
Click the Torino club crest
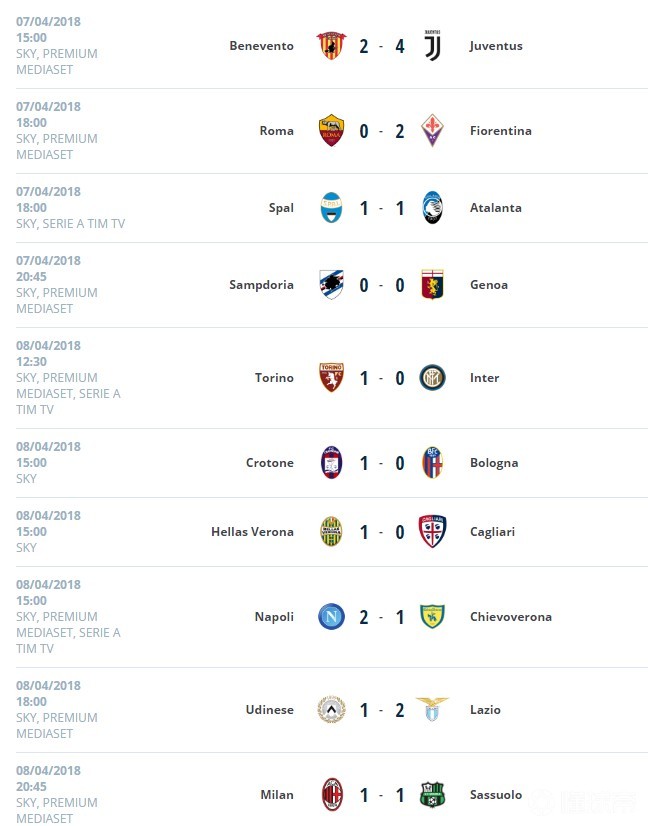(x=331, y=378)
